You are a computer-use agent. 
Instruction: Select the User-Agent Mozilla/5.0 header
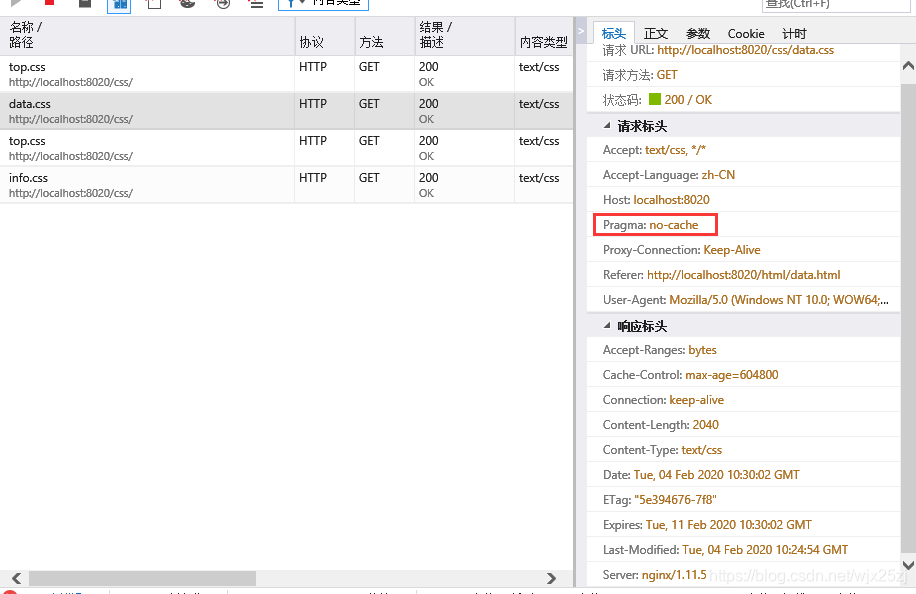(x=743, y=300)
